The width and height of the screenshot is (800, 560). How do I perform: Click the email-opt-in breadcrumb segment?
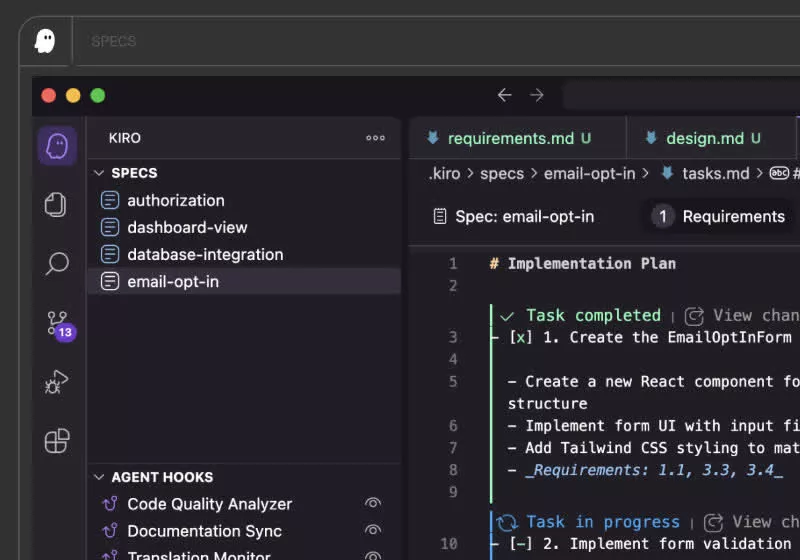coord(590,173)
